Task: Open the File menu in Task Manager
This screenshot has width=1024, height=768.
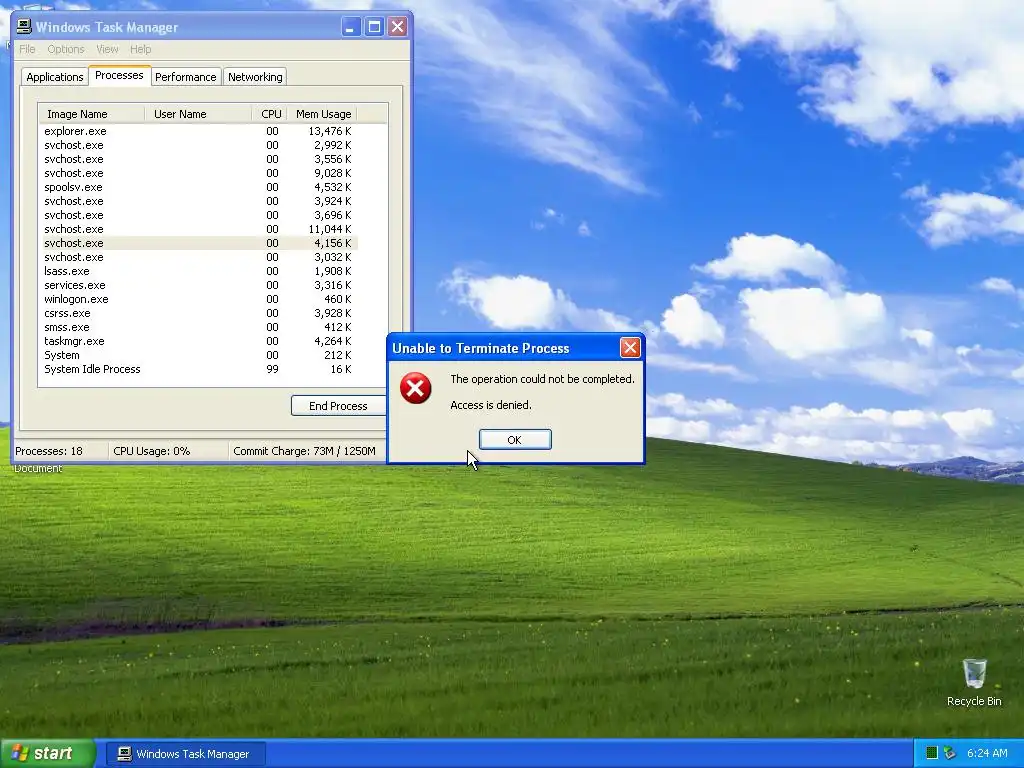Action: [x=27, y=49]
